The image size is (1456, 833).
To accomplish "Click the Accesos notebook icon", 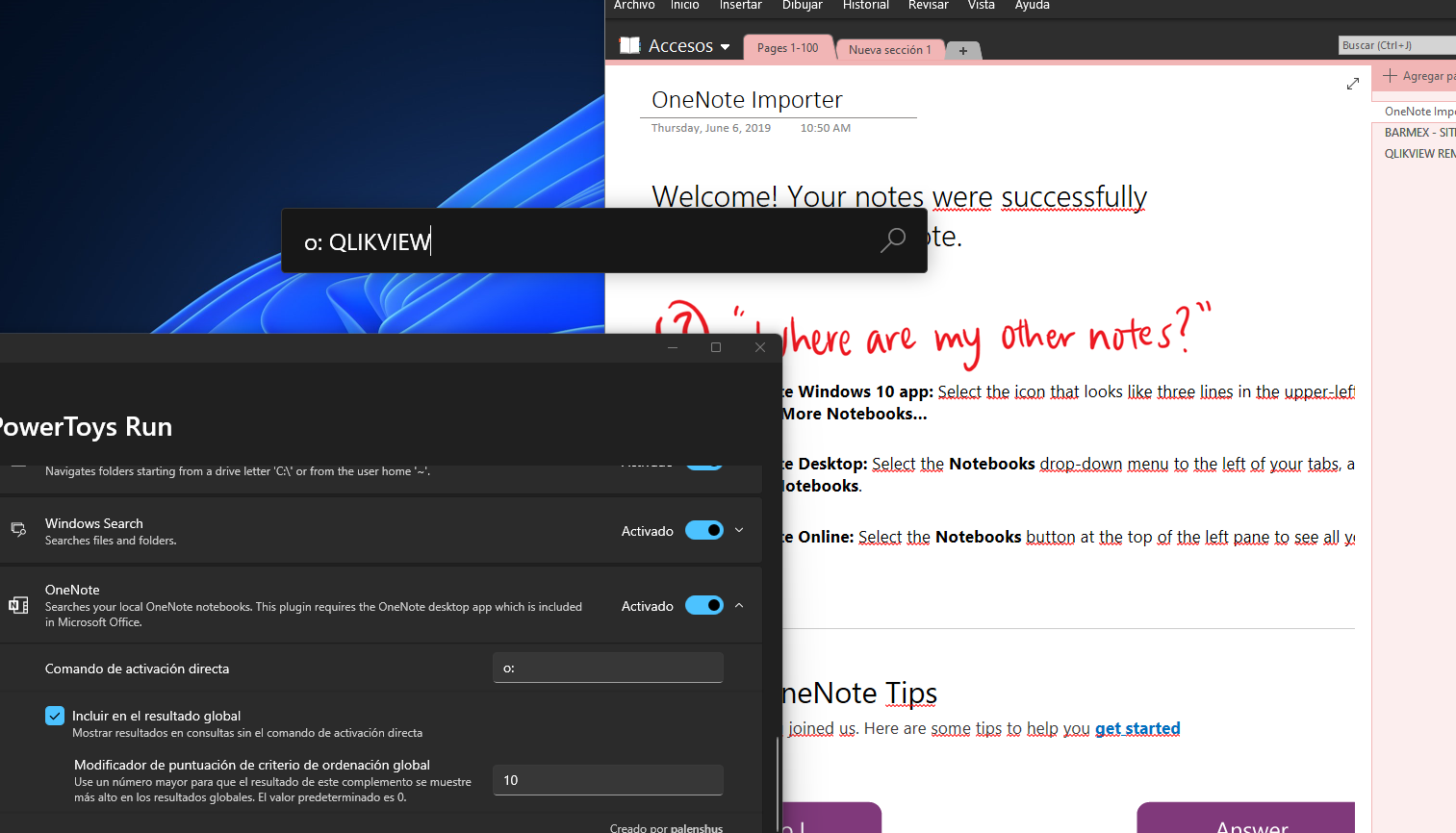I will [630, 44].
